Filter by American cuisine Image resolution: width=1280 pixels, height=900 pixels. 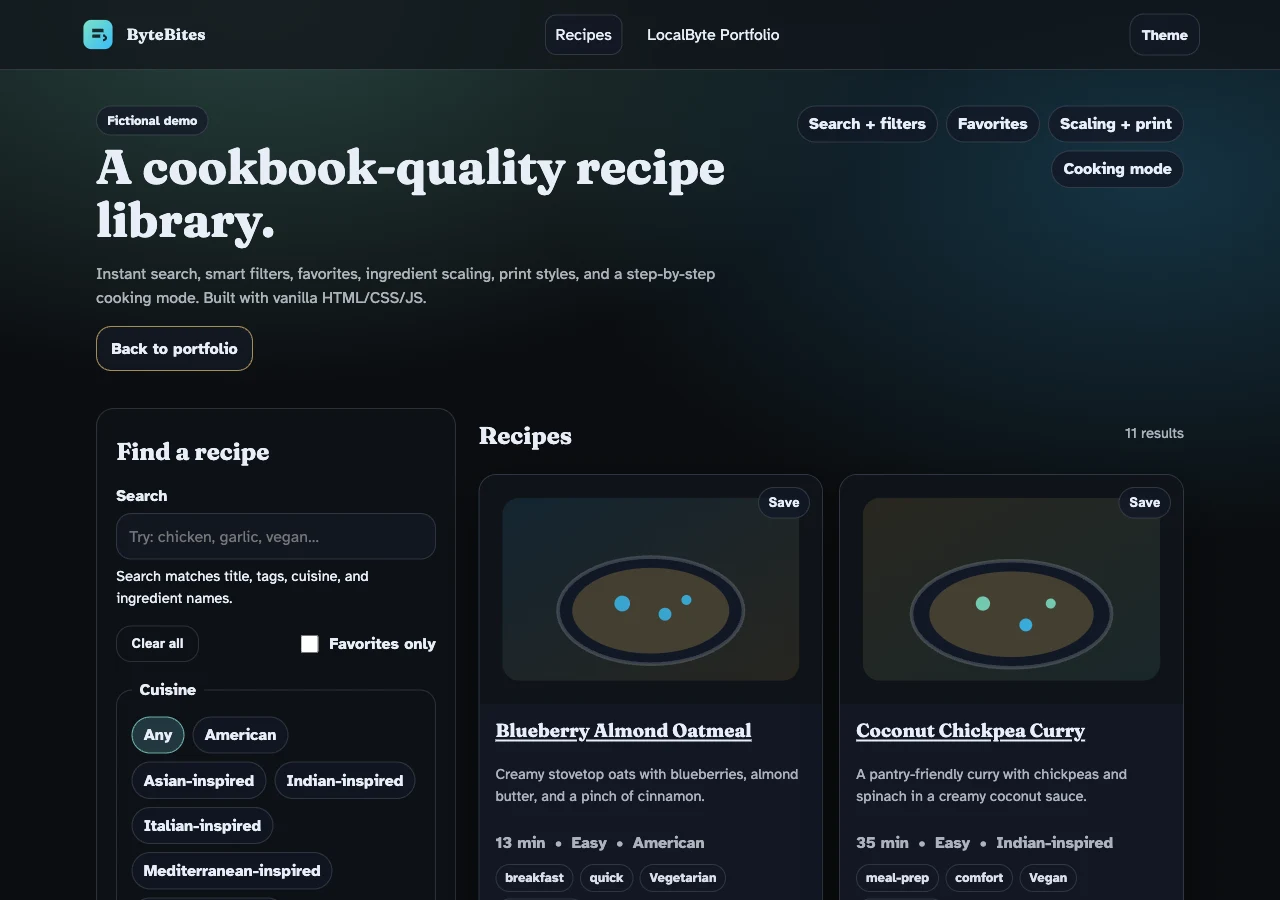point(240,734)
